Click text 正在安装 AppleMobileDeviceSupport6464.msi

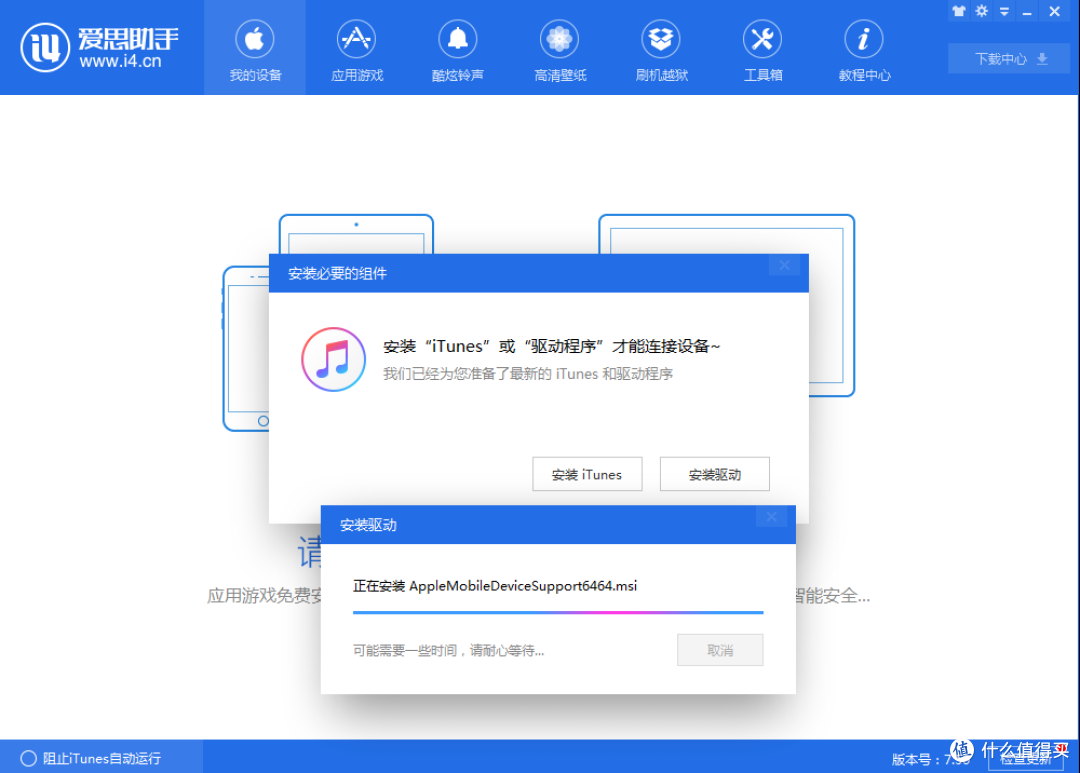(495, 586)
